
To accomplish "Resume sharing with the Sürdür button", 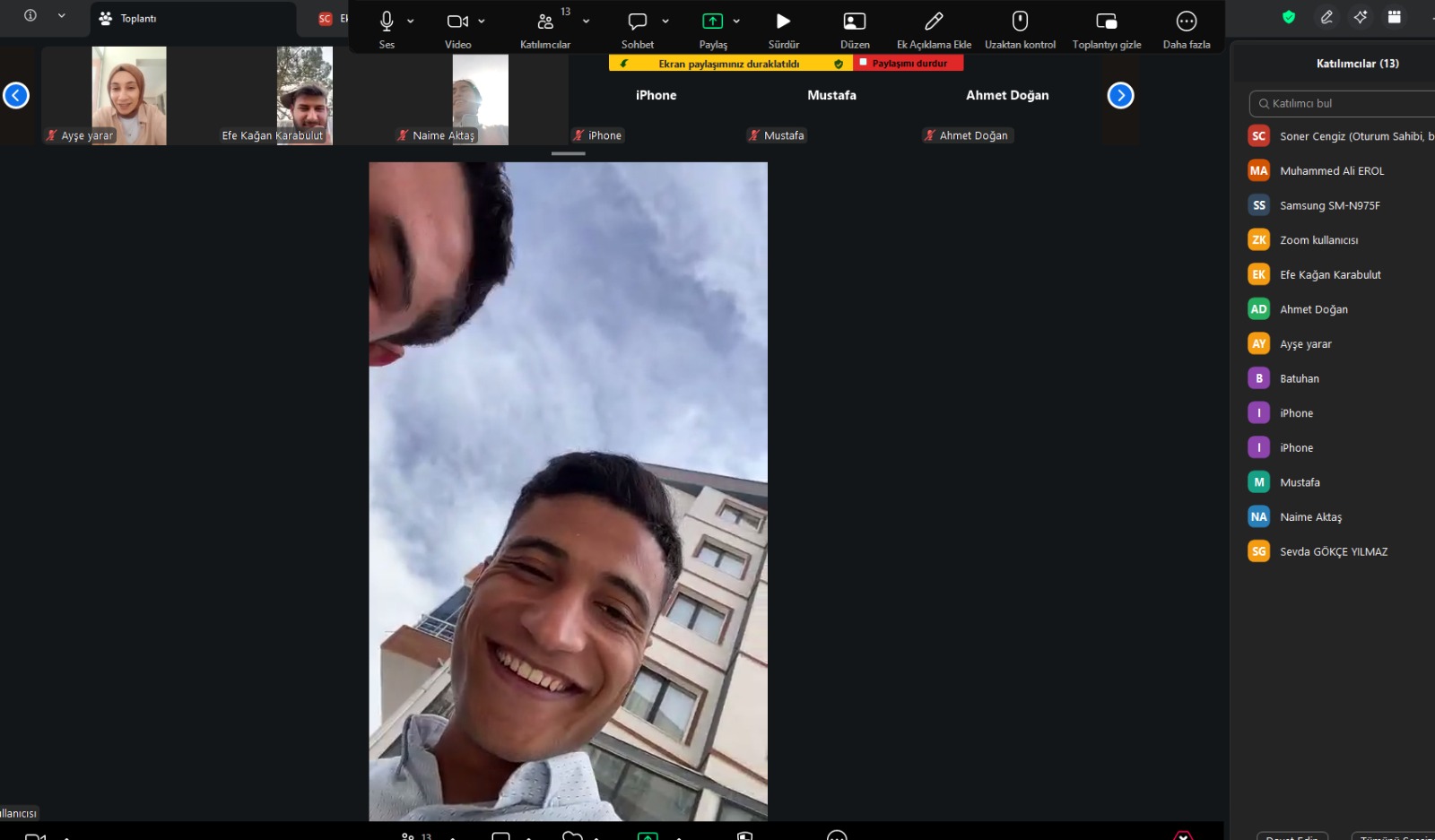I will [x=783, y=22].
